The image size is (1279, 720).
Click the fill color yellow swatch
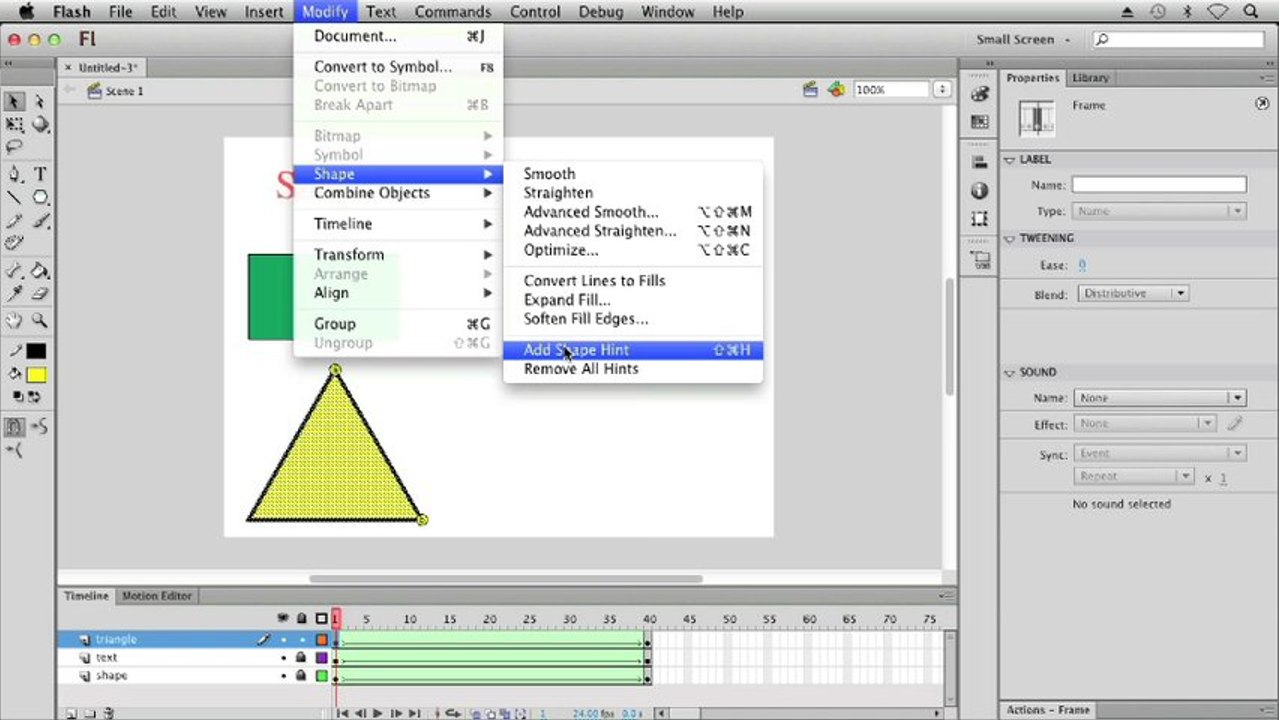tap(36, 375)
